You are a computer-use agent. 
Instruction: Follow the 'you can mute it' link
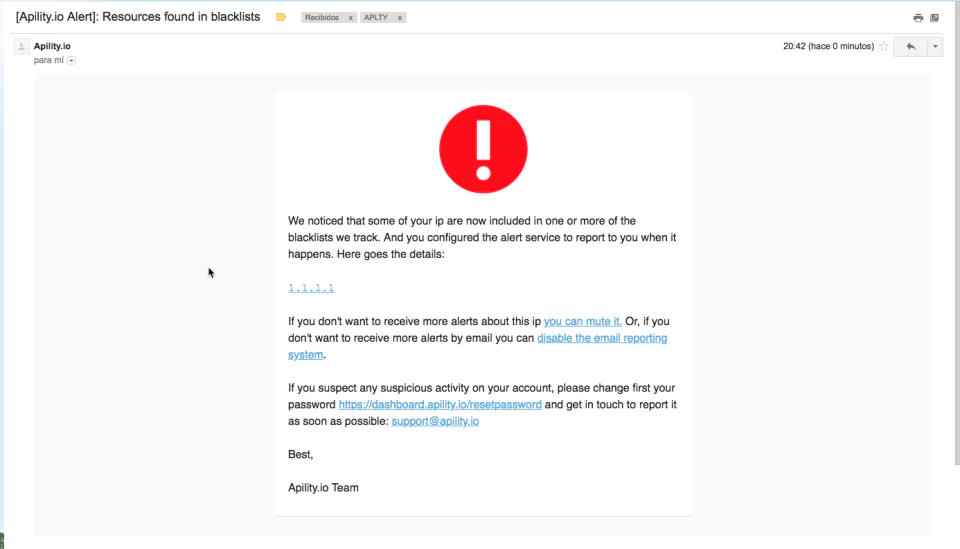[583, 321]
